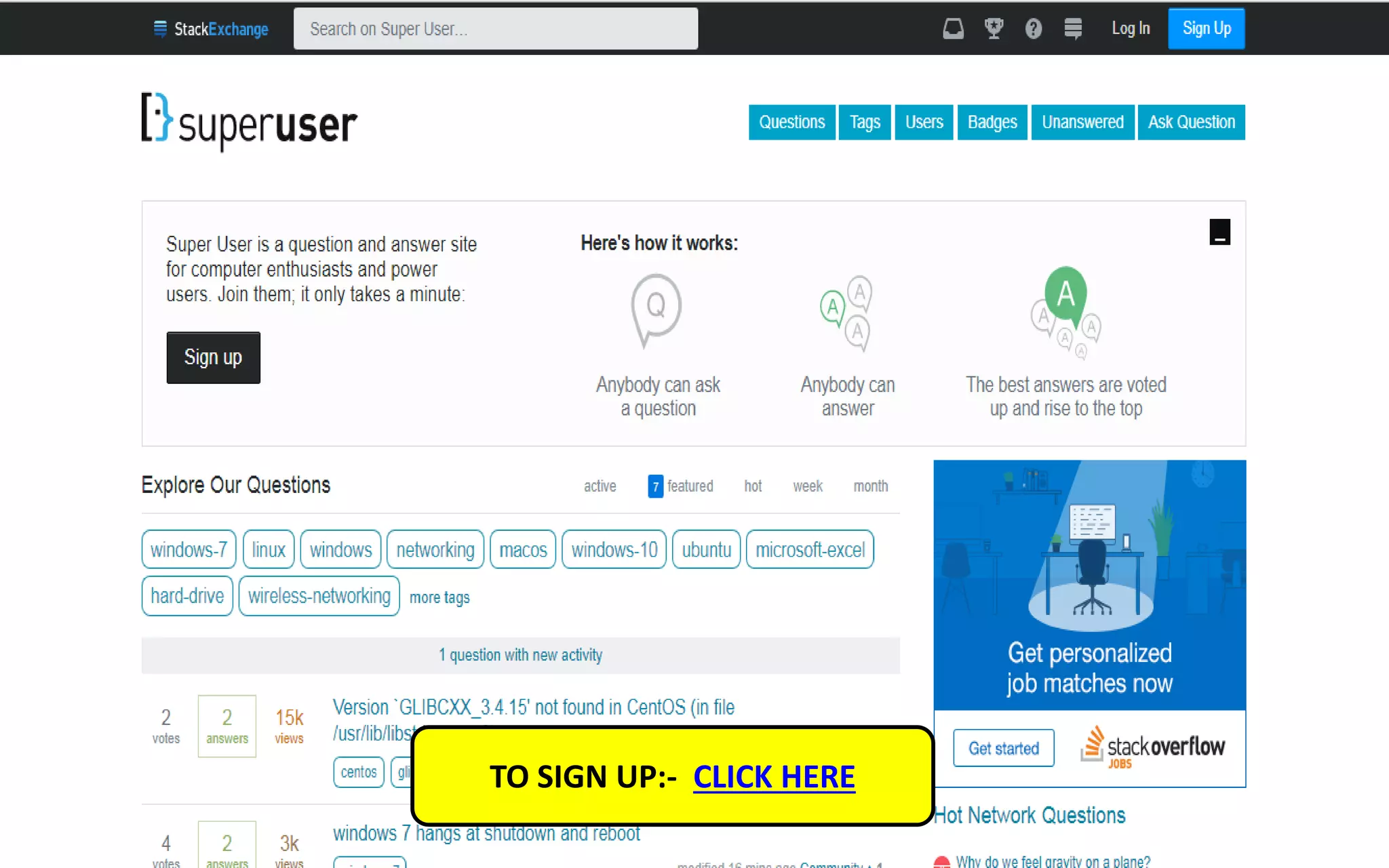This screenshot has height=868, width=1389.
Task: Click the Super User logo
Action: [249, 121]
